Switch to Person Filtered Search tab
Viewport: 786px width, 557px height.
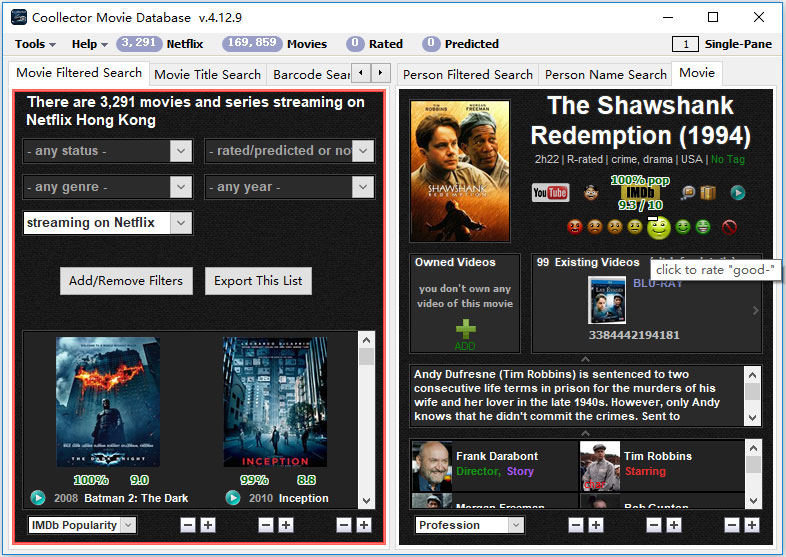(x=468, y=75)
